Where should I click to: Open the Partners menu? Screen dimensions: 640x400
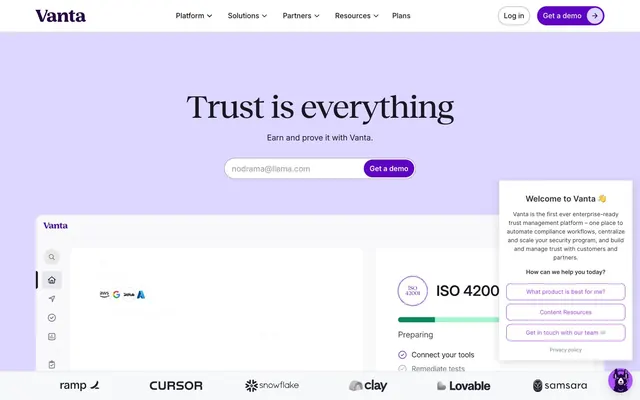[x=301, y=16]
